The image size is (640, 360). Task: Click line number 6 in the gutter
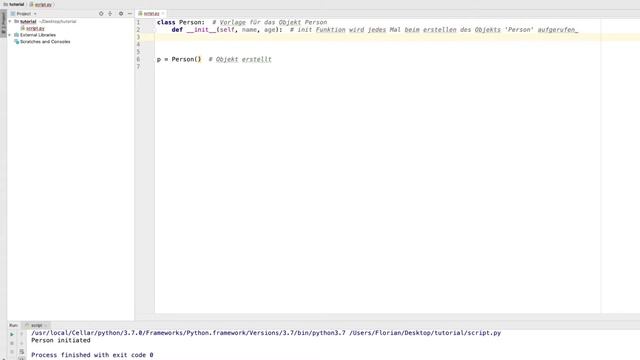138,59
